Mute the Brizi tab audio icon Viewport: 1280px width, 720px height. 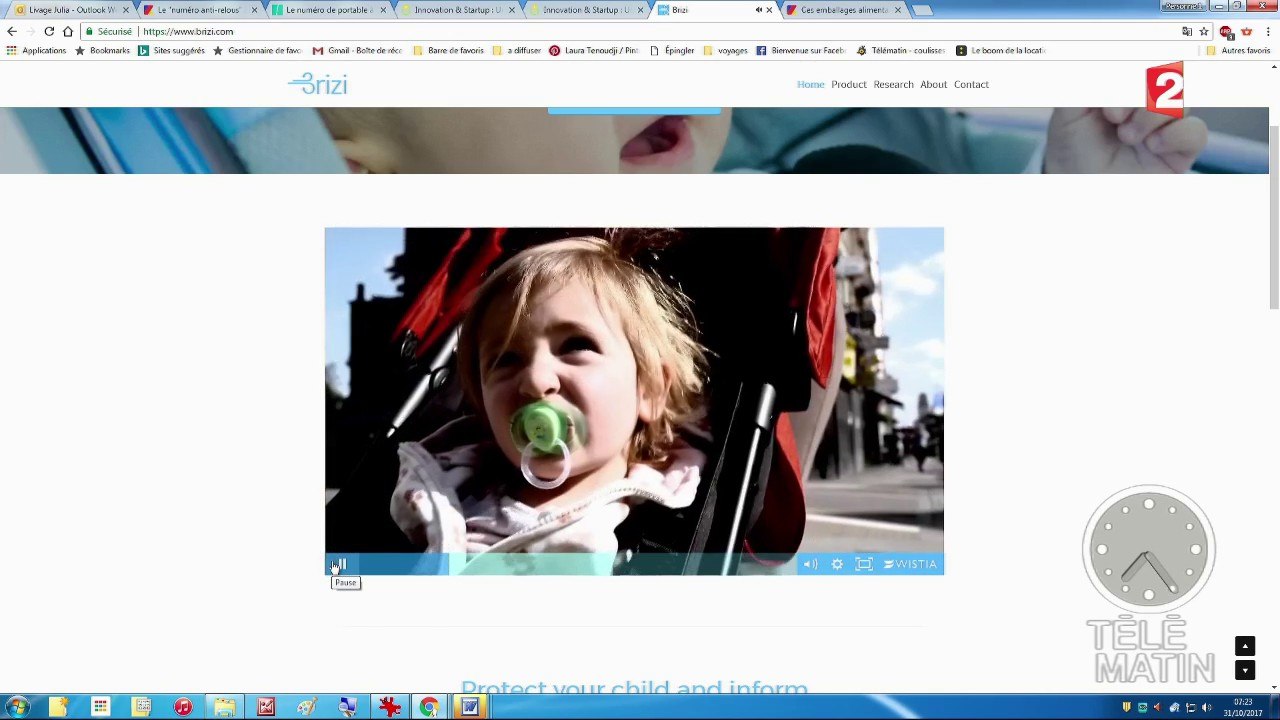pyautogui.click(x=758, y=10)
